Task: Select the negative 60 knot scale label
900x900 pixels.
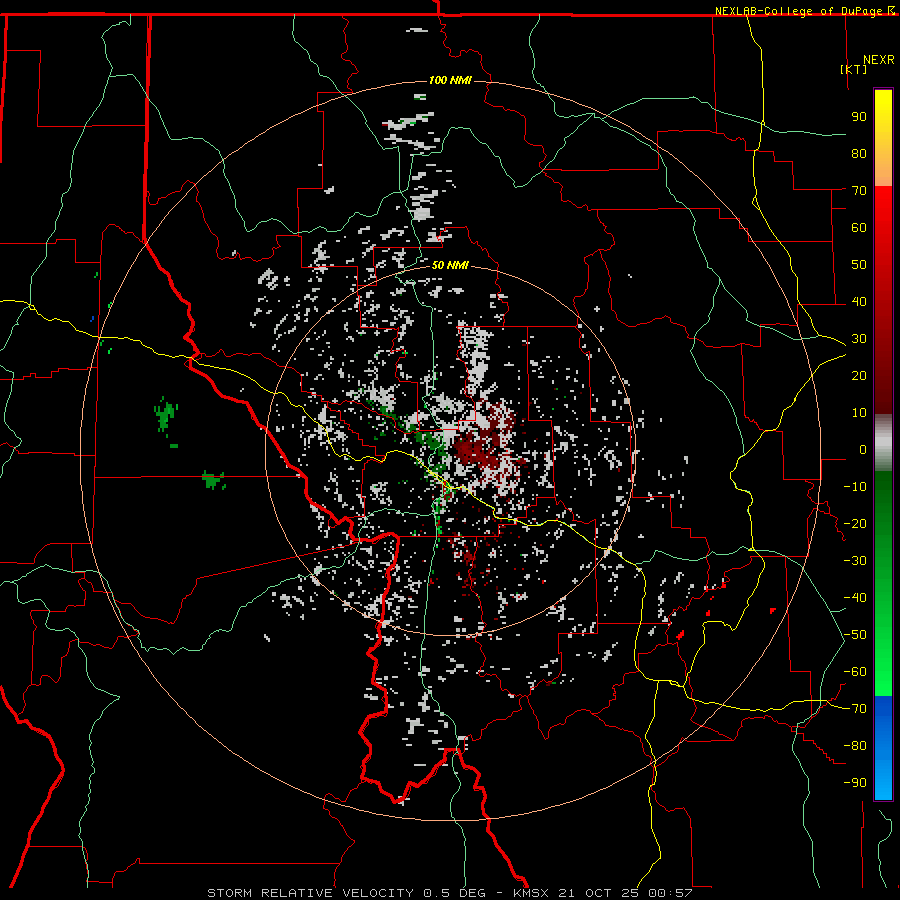Action: (855, 672)
